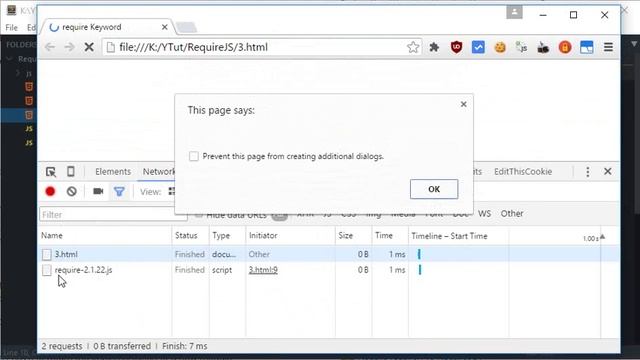Click the browser back arrow
The image size is (640, 360).
tap(50, 47)
